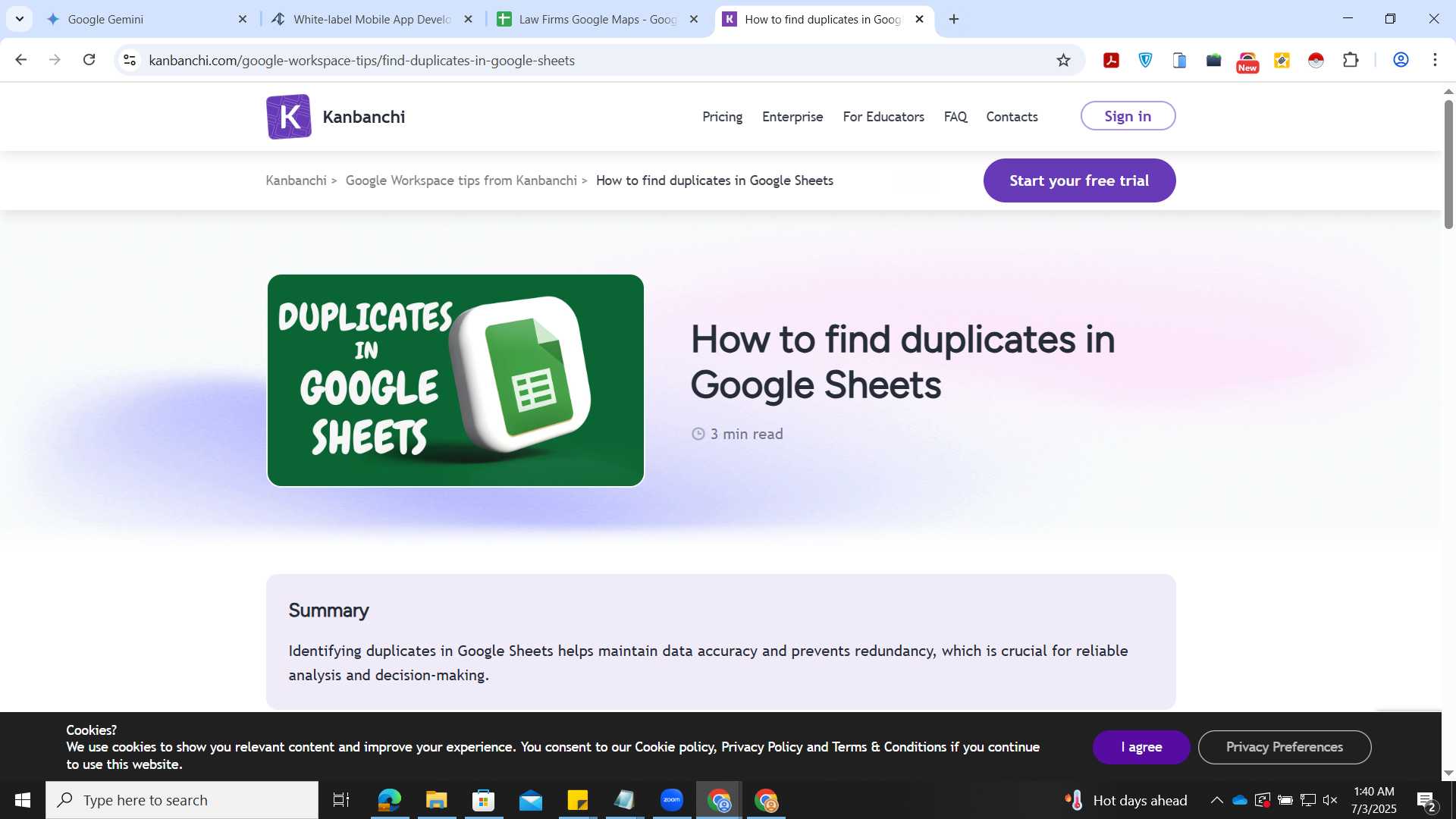The height and width of the screenshot is (819, 1456).
Task: Open Chrome three-dot menu
Action: [x=1435, y=60]
